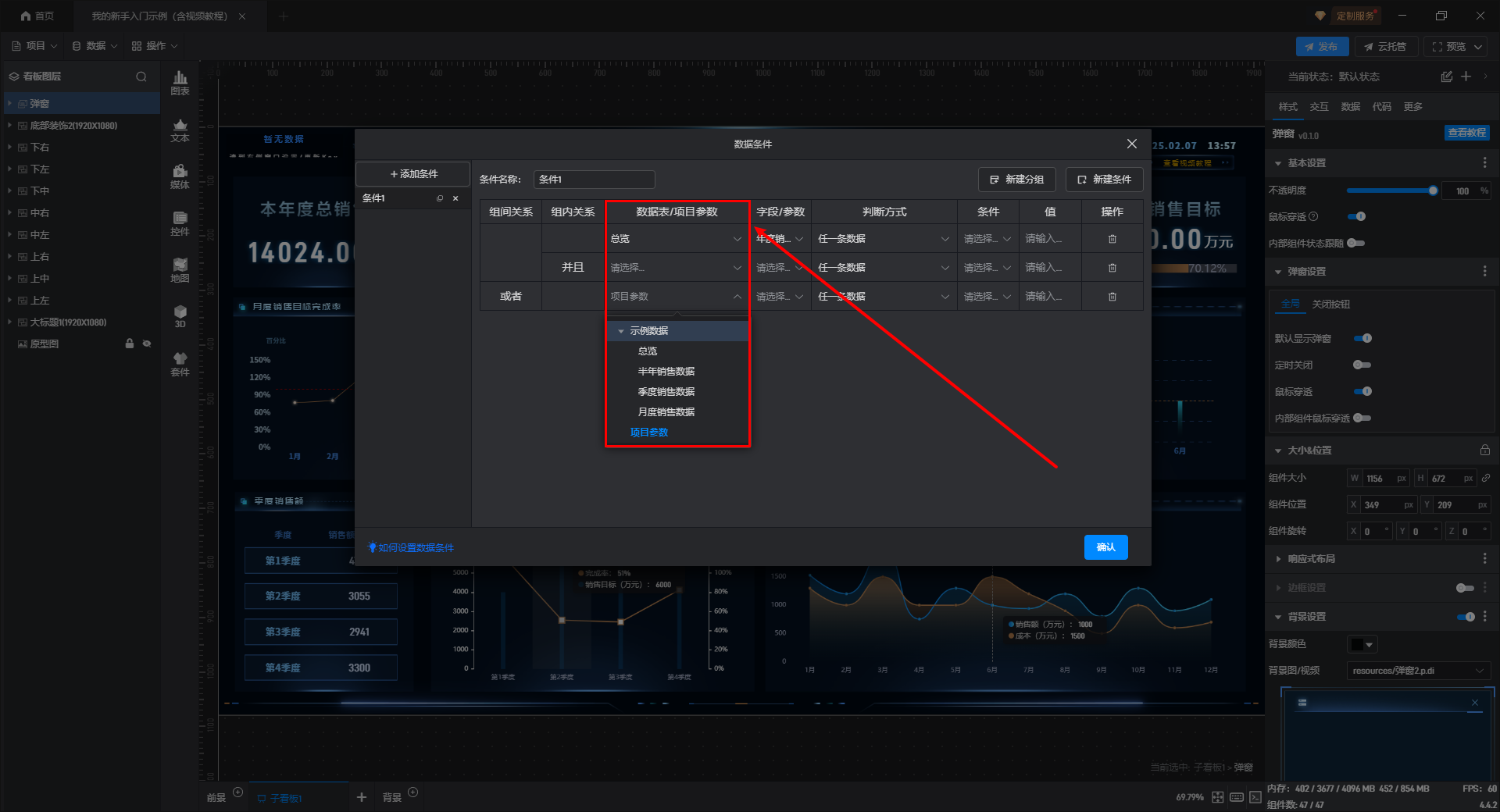Viewport: 1500px width, 812px height.
Task: Search the 看板图层 layer panel
Action: click(141, 77)
